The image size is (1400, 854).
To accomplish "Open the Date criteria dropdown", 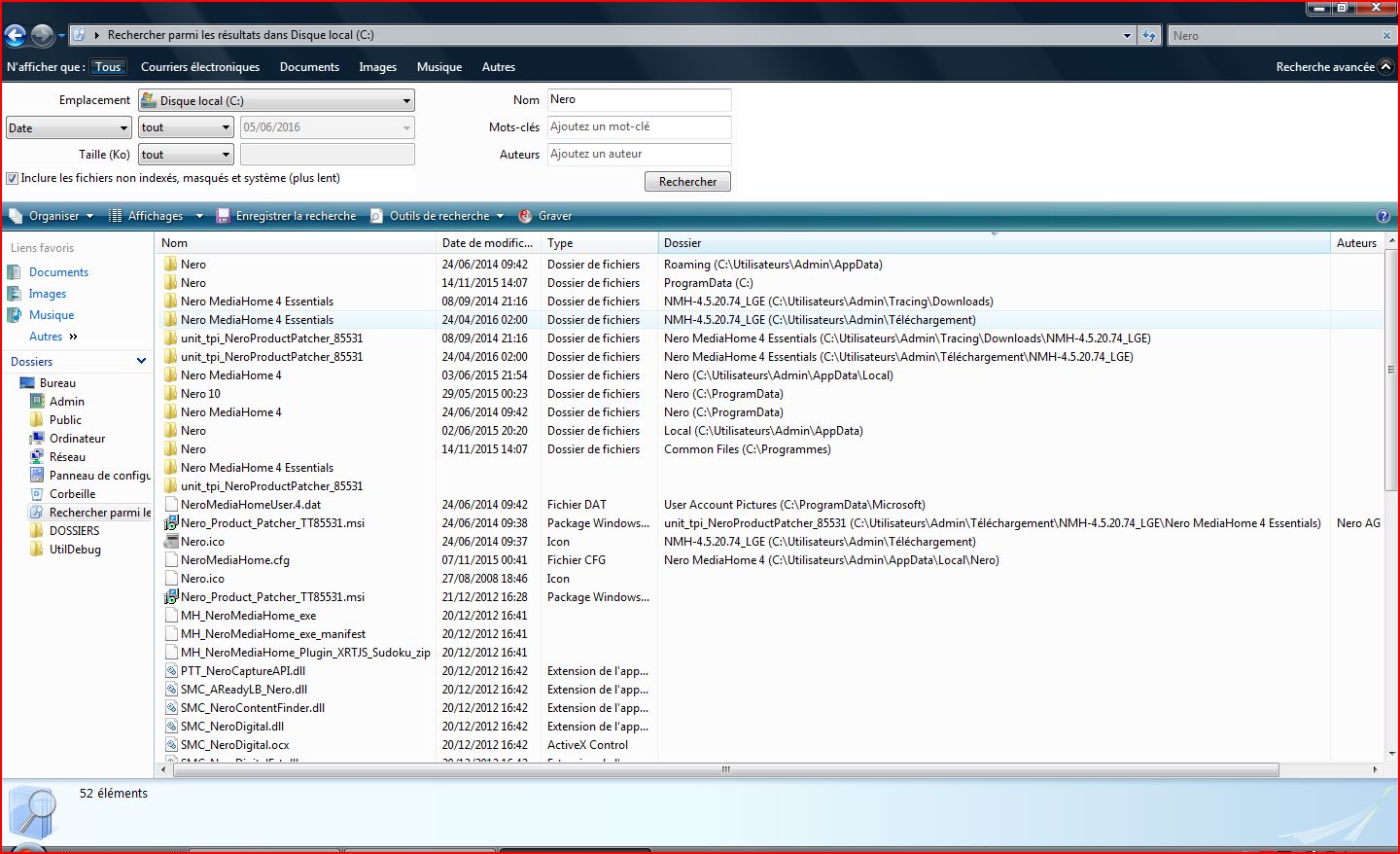I will point(68,128).
